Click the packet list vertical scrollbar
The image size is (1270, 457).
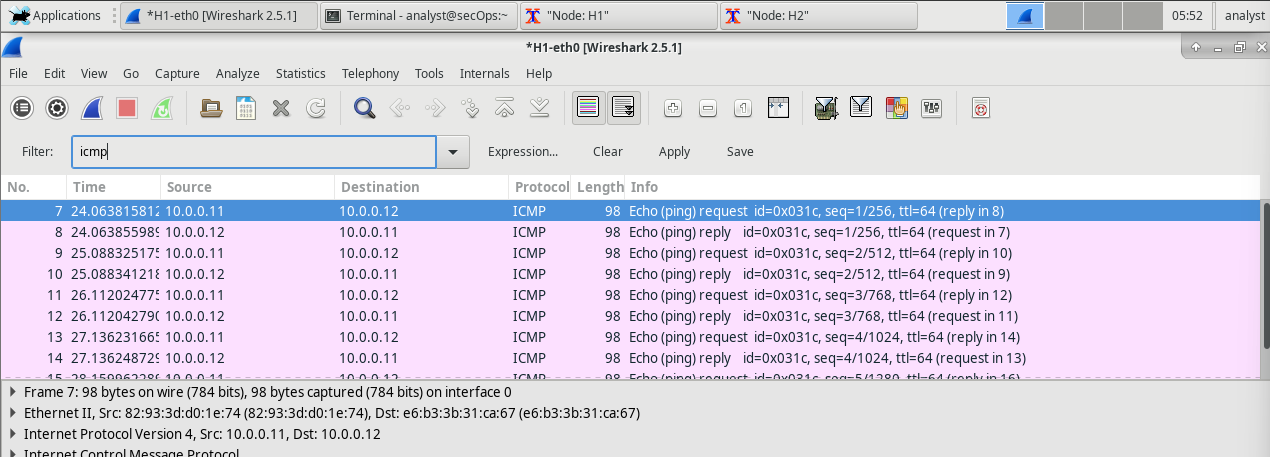tap(1265, 276)
